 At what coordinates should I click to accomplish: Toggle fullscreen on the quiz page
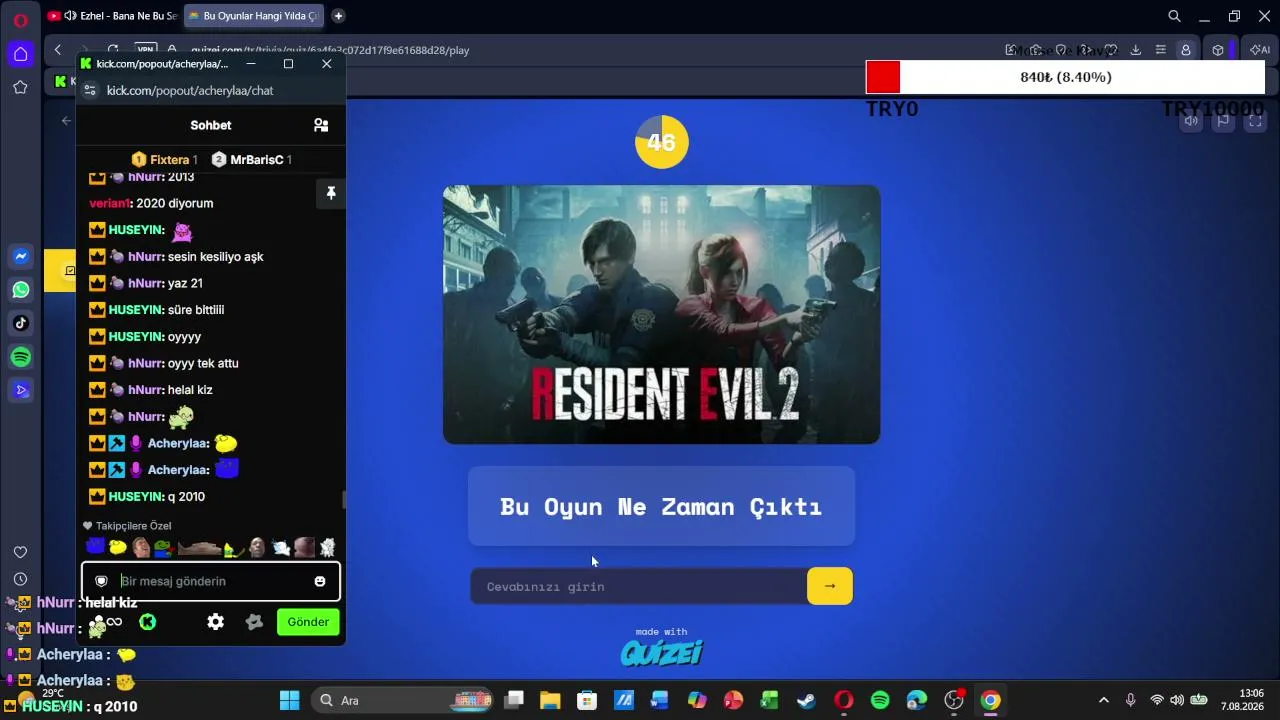pos(1255,121)
